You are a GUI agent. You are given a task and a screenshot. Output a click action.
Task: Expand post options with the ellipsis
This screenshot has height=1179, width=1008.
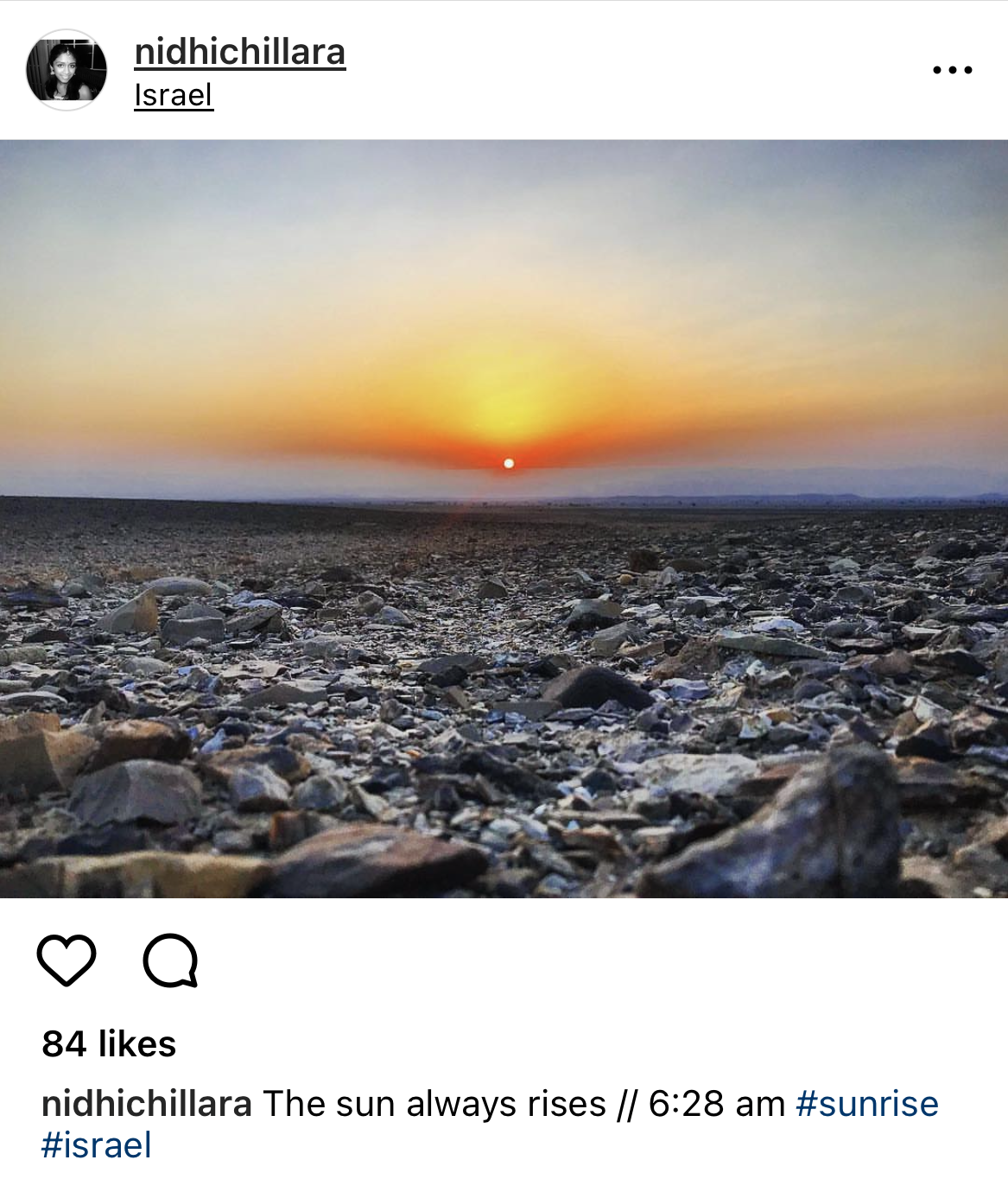coord(953,70)
